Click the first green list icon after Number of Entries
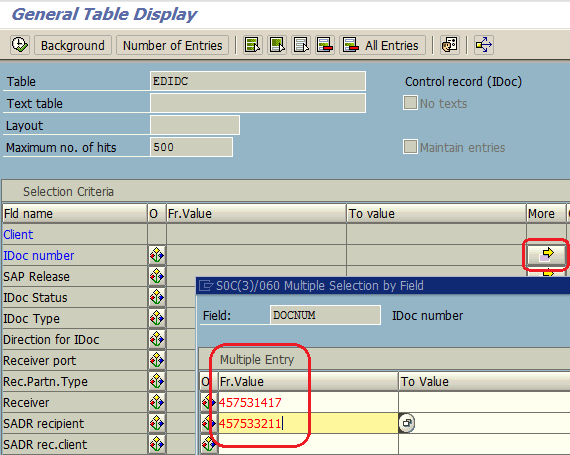Image resolution: width=570 pixels, height=455 pixels. (253, 45)
